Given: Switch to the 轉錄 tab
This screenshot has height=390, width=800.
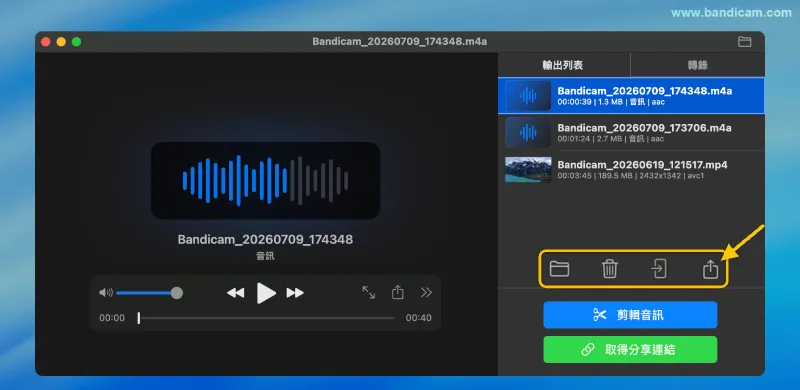Looking at the screenshot, I should pyautogui.click(x=697, y=65).
